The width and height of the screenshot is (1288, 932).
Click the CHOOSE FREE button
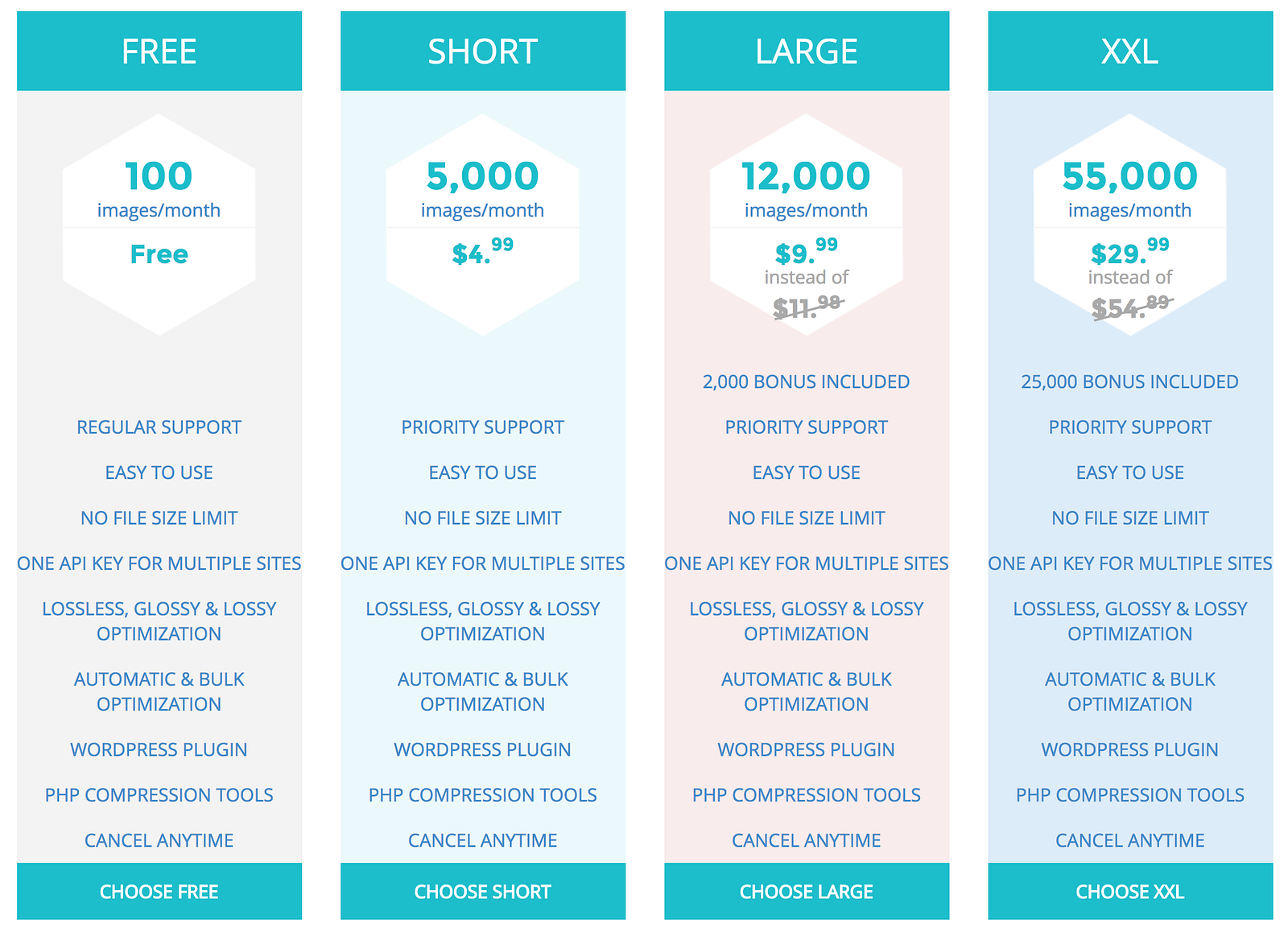tap(159, 891)
